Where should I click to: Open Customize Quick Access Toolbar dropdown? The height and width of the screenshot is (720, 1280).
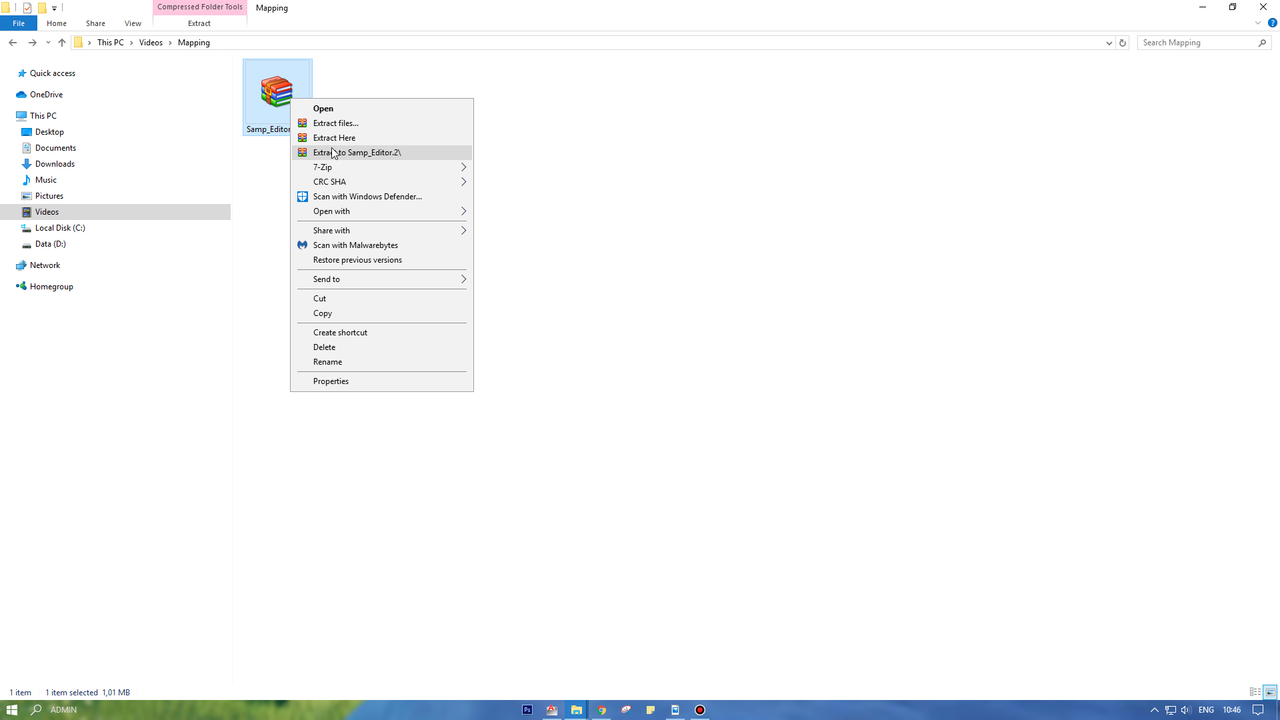(x=54, y=8)
